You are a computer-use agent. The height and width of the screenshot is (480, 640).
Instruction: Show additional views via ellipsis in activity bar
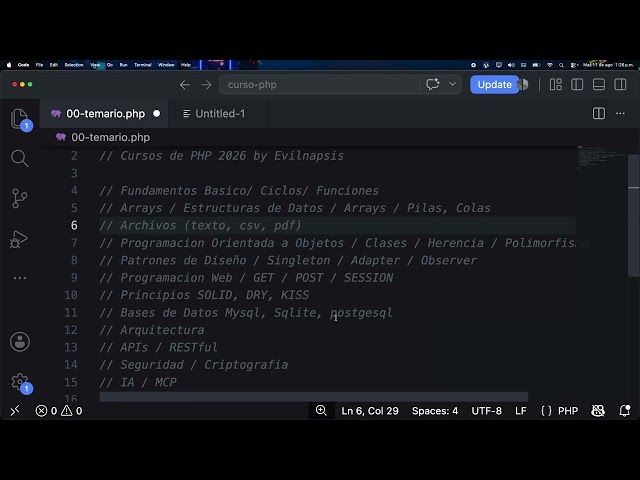20,278
